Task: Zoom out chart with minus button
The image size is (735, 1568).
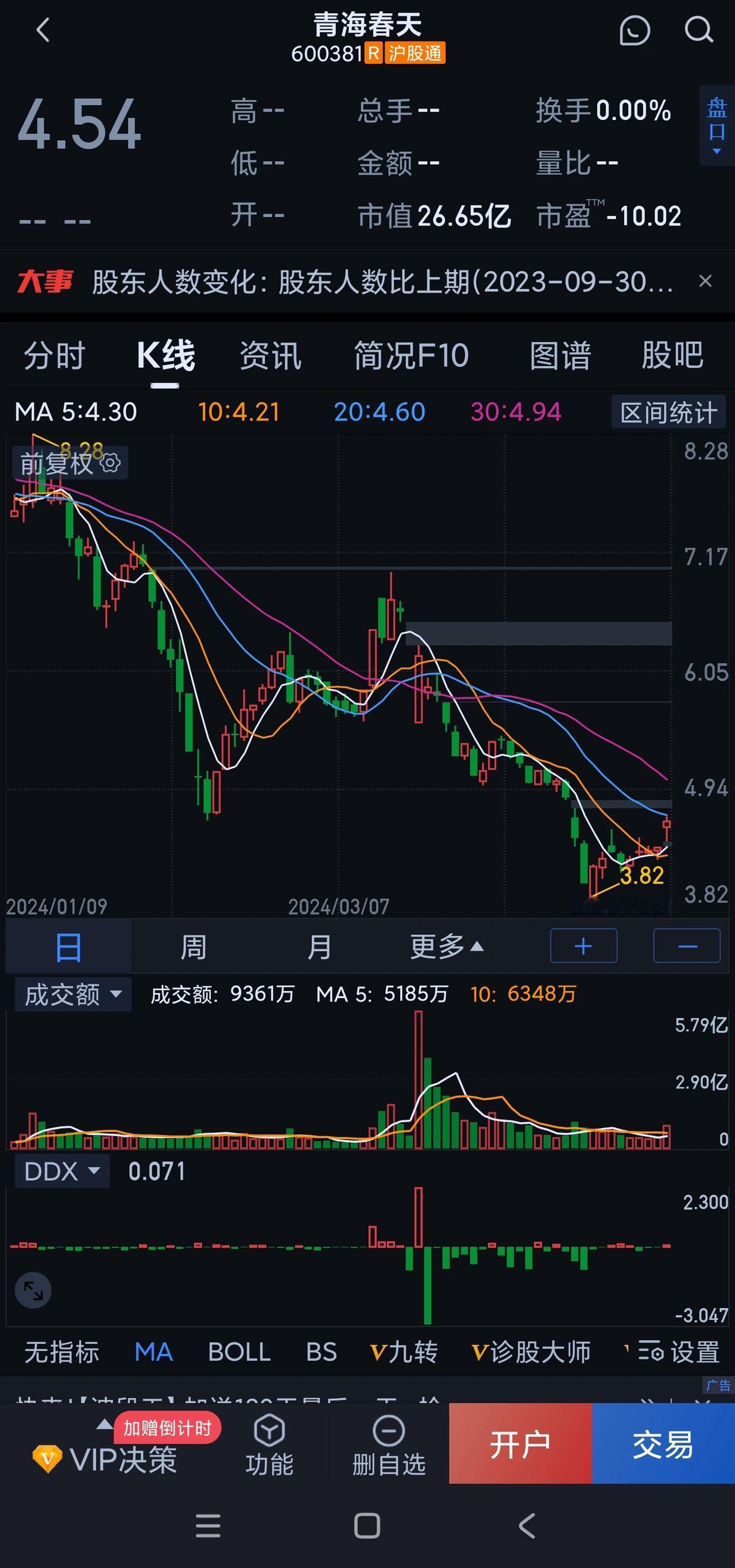Action: [x=687, y=946]
